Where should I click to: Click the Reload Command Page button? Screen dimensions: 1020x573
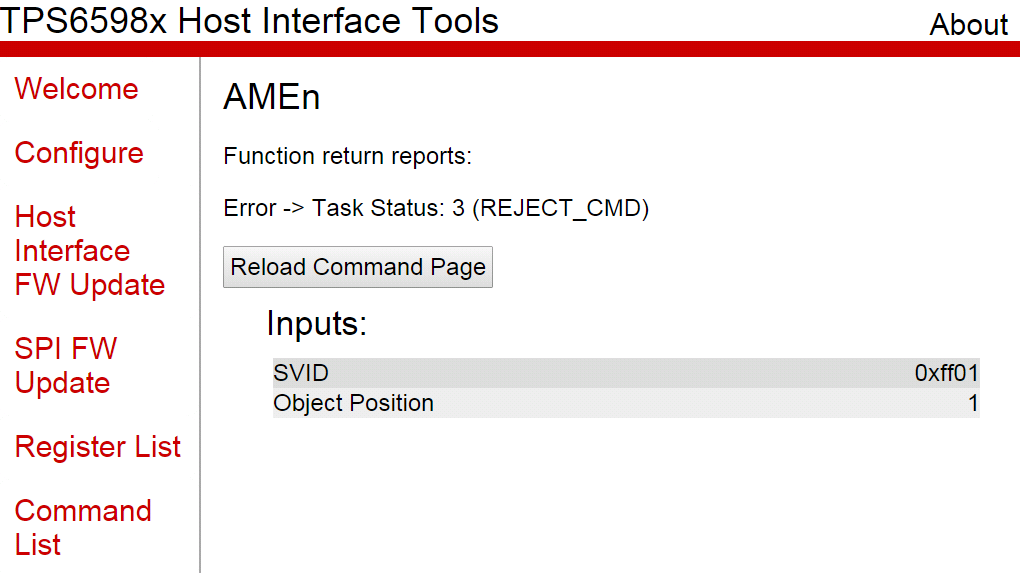358,267
